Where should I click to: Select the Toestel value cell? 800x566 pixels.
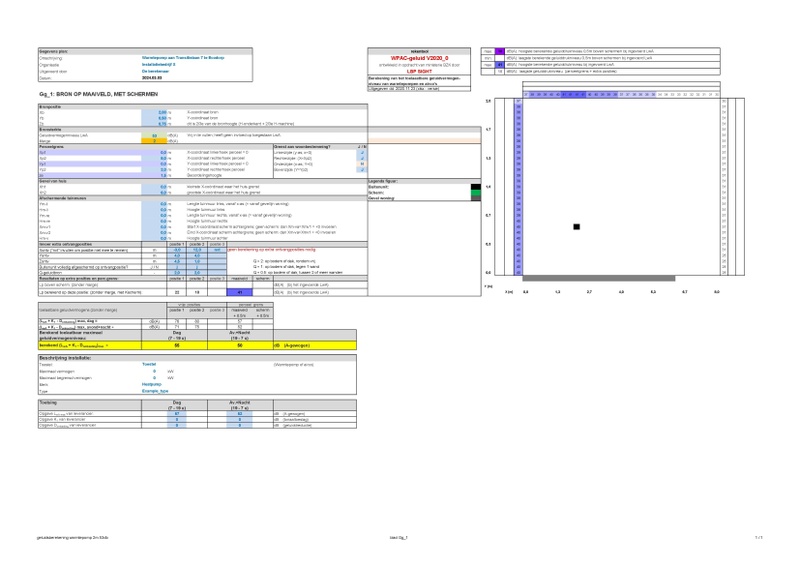(x=149, y=364)
